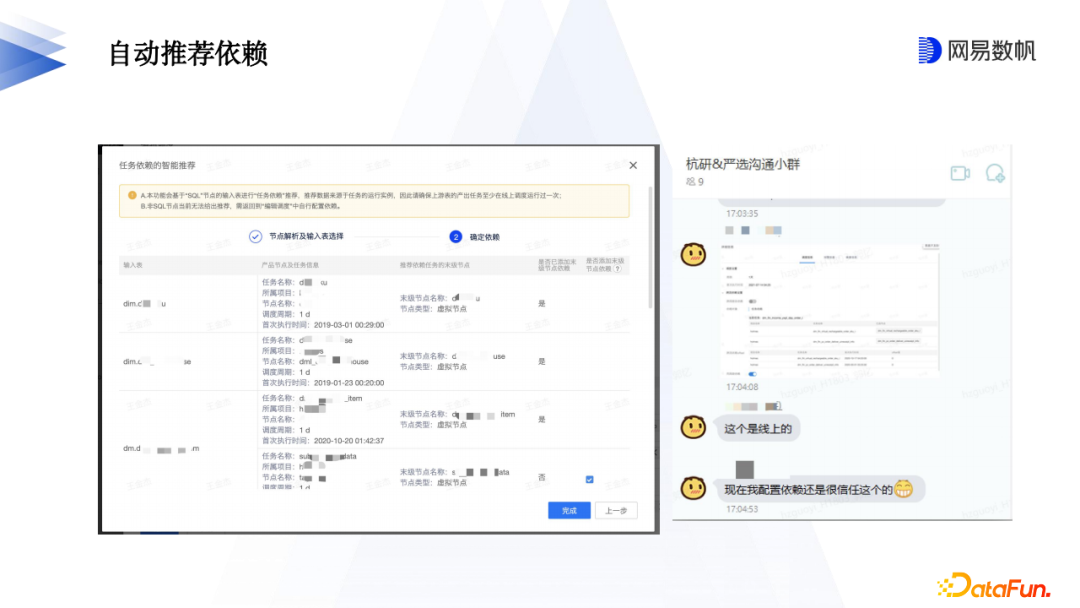
Task: Click the message bubble 现在我配置依赖还是很信任这个的
Action: tap(820, 490)
